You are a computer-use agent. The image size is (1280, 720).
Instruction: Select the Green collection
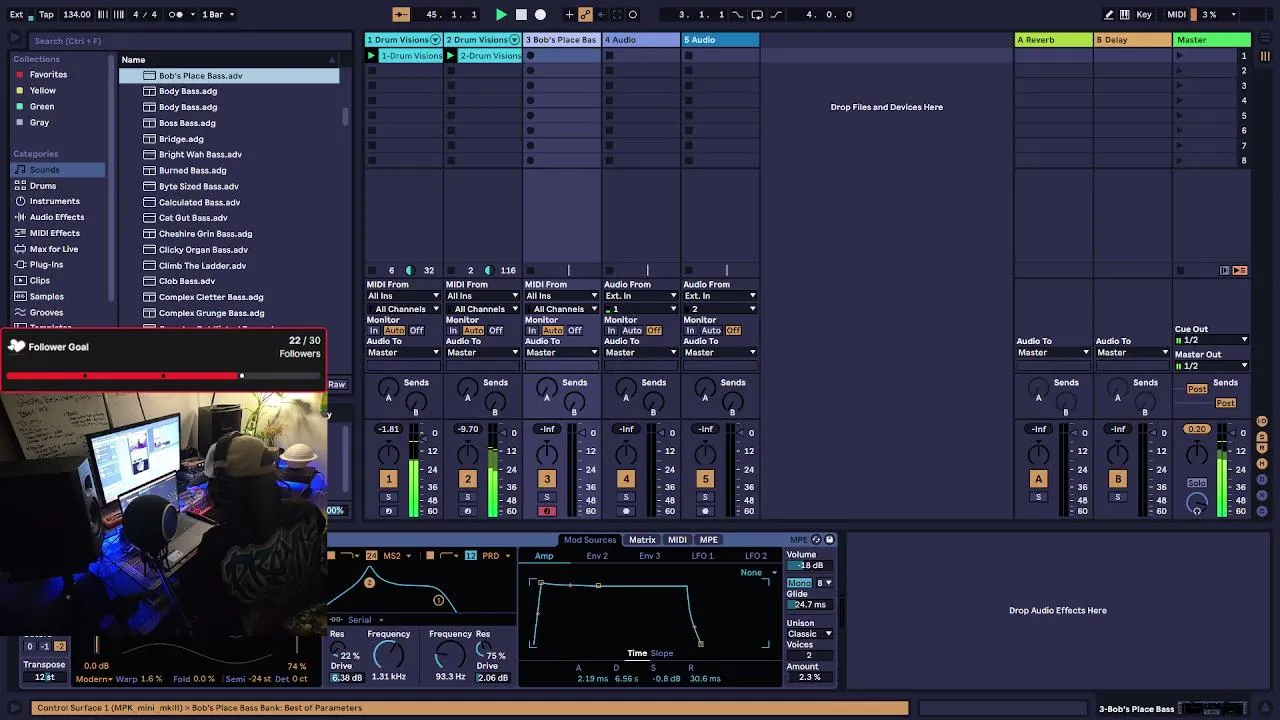click(42, 106)
